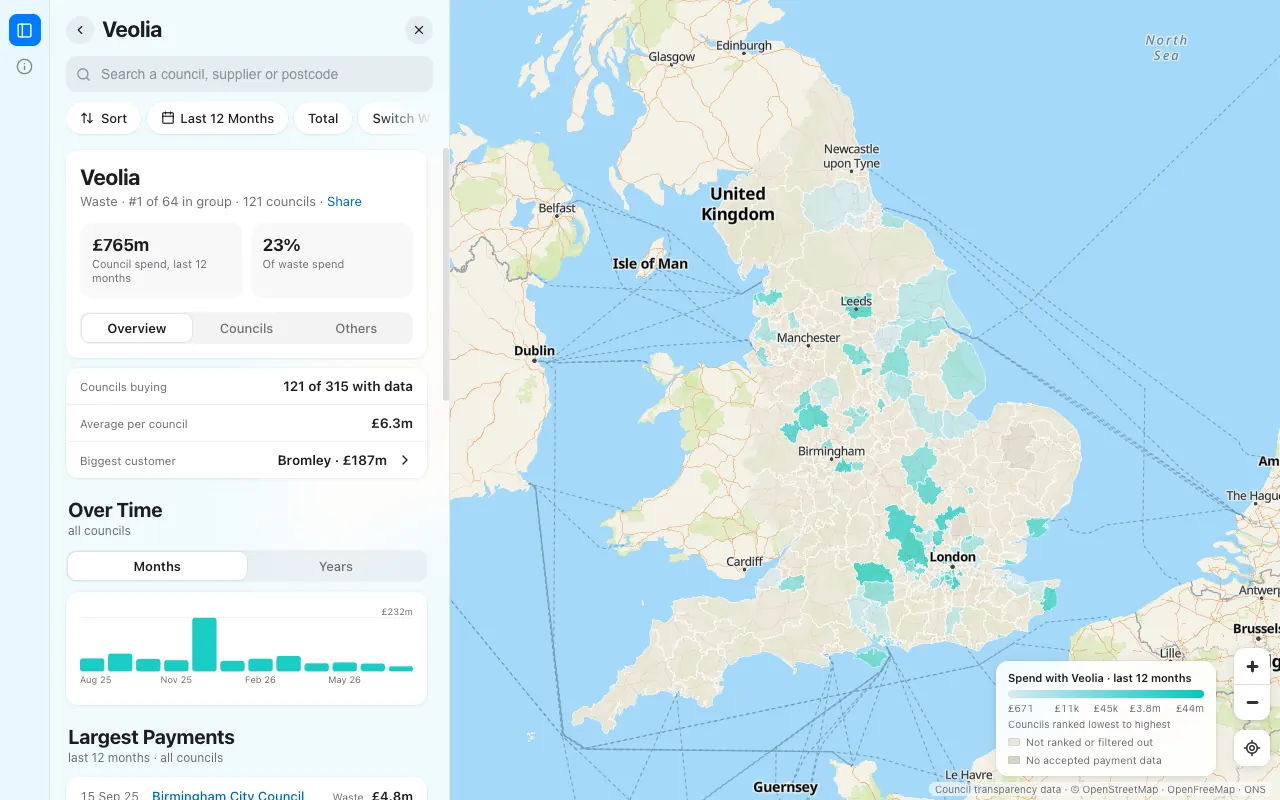Click the Leeds label on the map
1280x800 pixels.
[856, 301]
